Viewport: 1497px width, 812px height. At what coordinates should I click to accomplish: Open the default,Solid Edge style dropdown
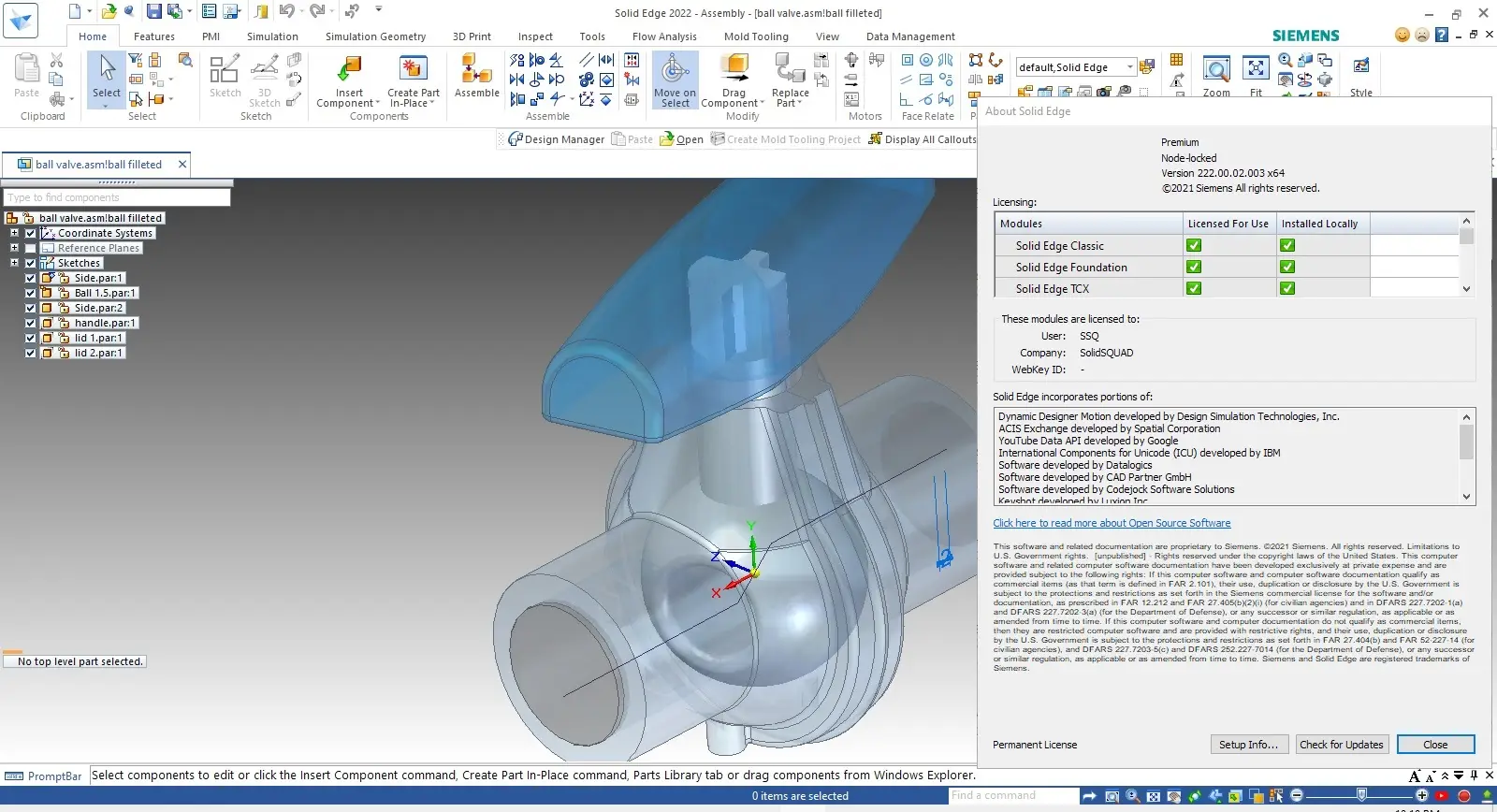(1129, 67)
